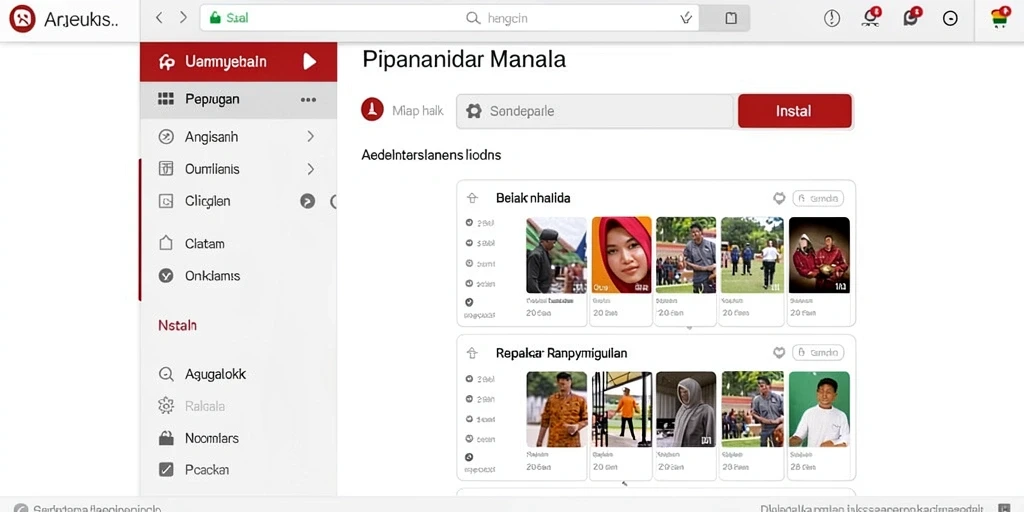Click the search magnifier icon
Image resolution: width=1024 pixels, height=512 pixels.
[473, 19]
